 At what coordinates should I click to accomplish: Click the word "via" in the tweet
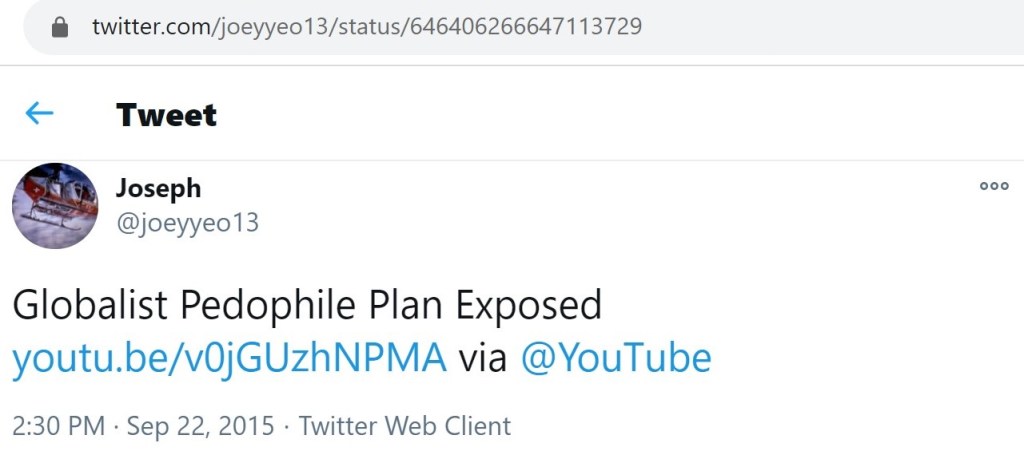click(x=483, y=357)
